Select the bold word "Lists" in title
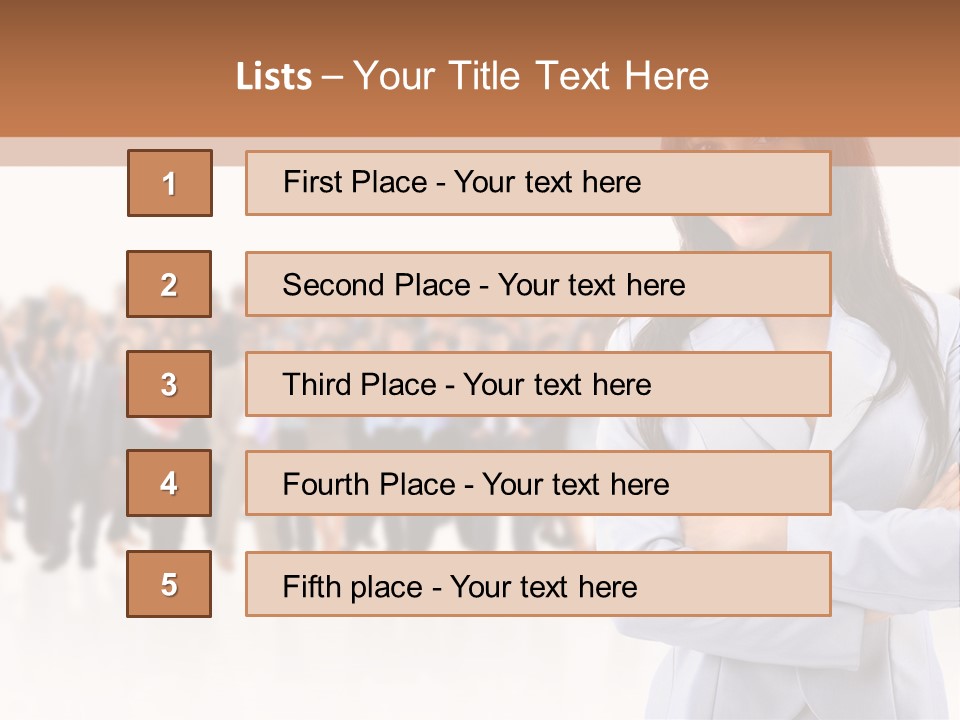960x720 pixels. coord(273,77)
